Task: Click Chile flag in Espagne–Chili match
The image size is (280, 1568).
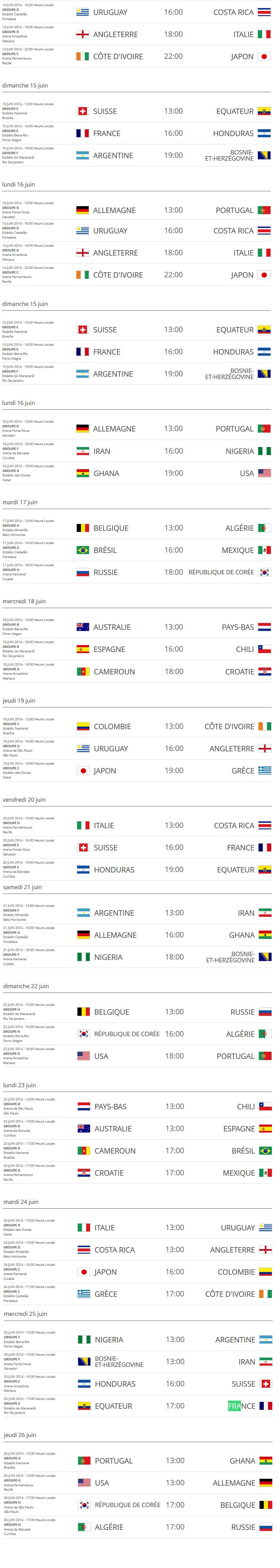Action: point(264,649)
